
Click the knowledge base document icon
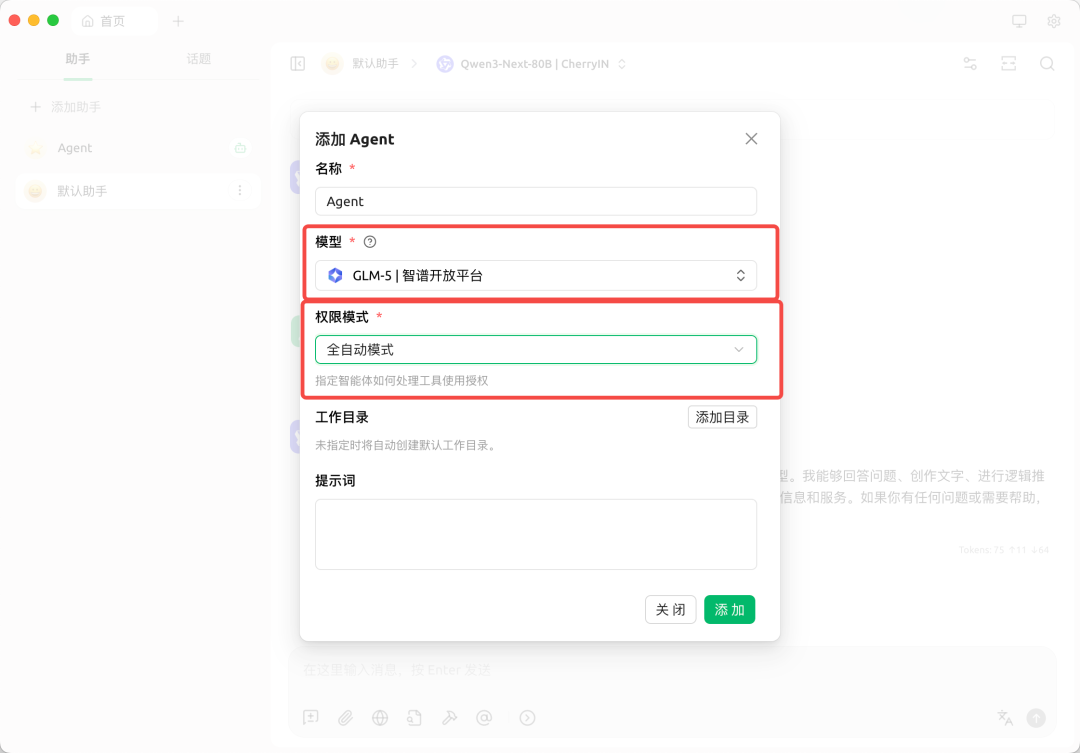(x=414, y=718)
